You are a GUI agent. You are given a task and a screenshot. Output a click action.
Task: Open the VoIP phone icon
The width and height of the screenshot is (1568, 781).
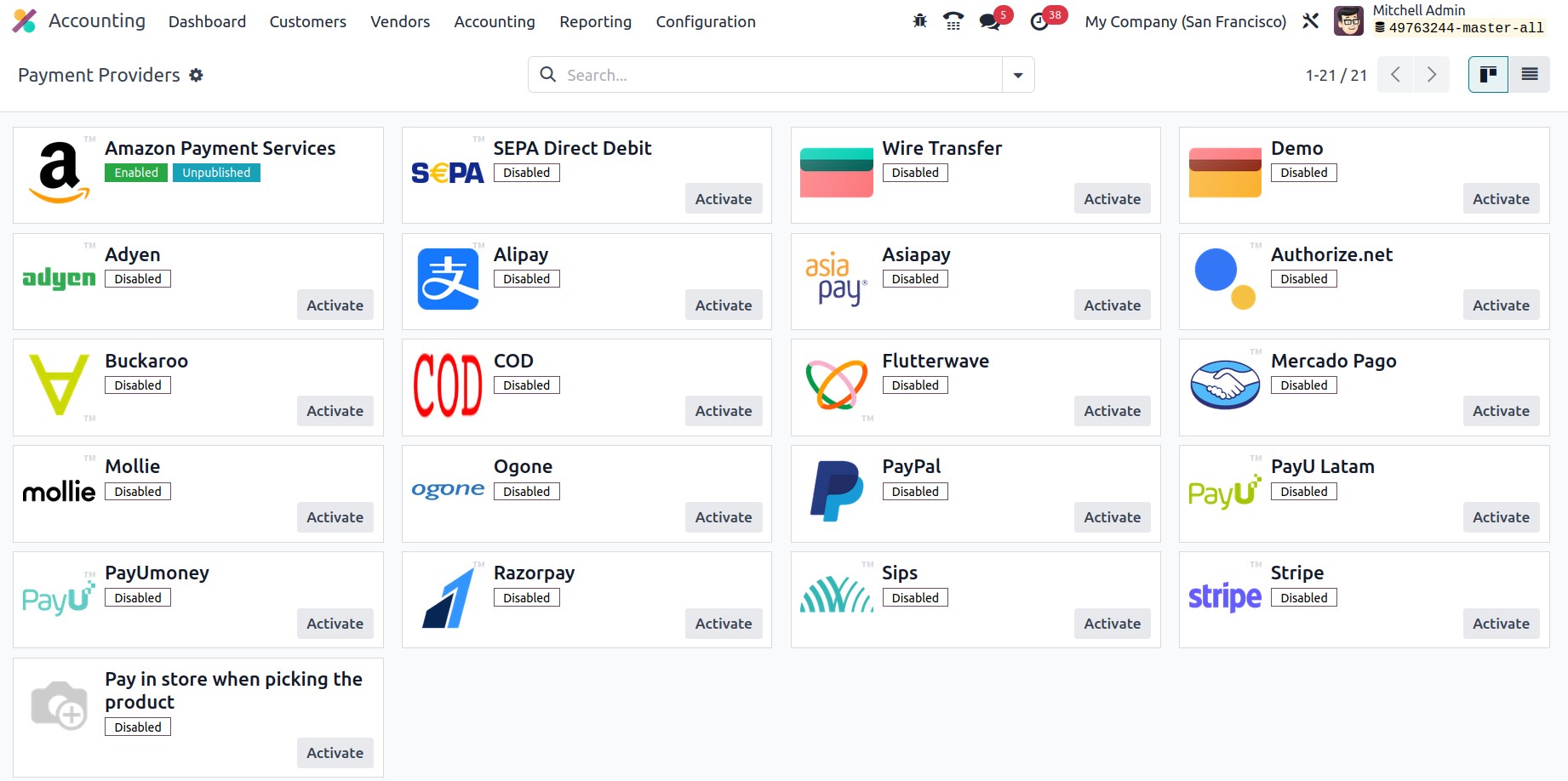(953, 21)
